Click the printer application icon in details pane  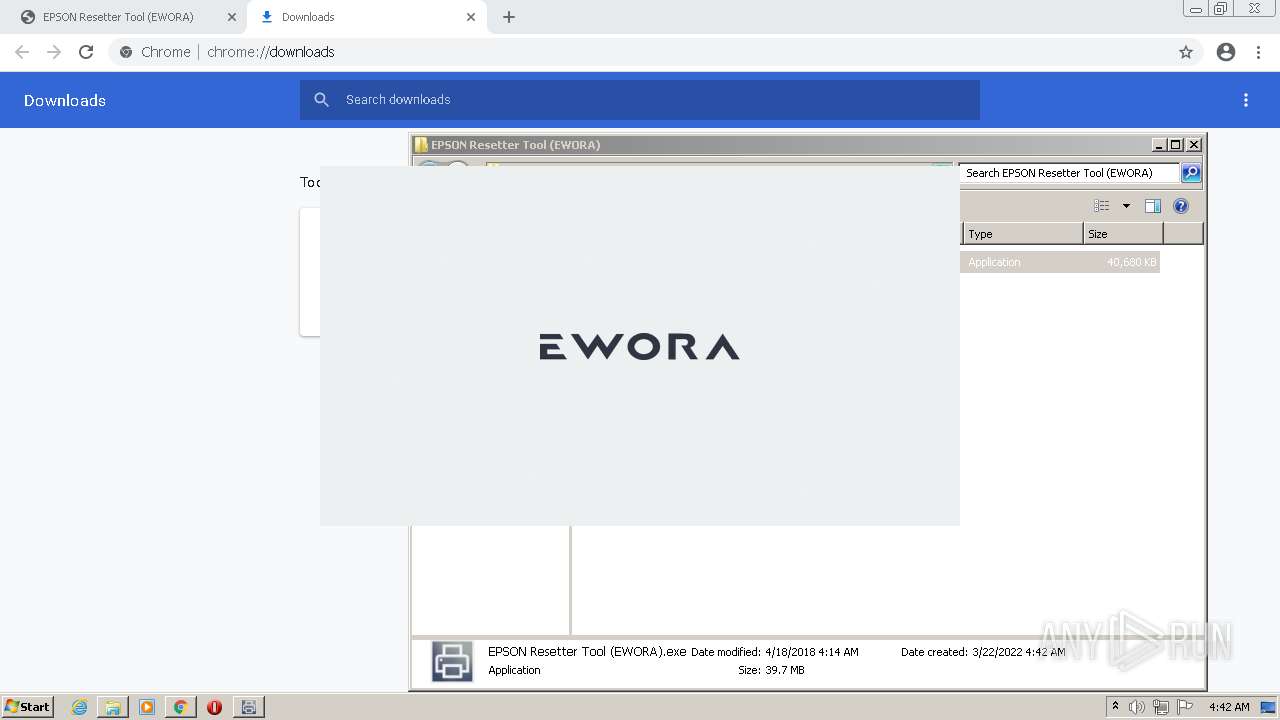pos(452,661)
